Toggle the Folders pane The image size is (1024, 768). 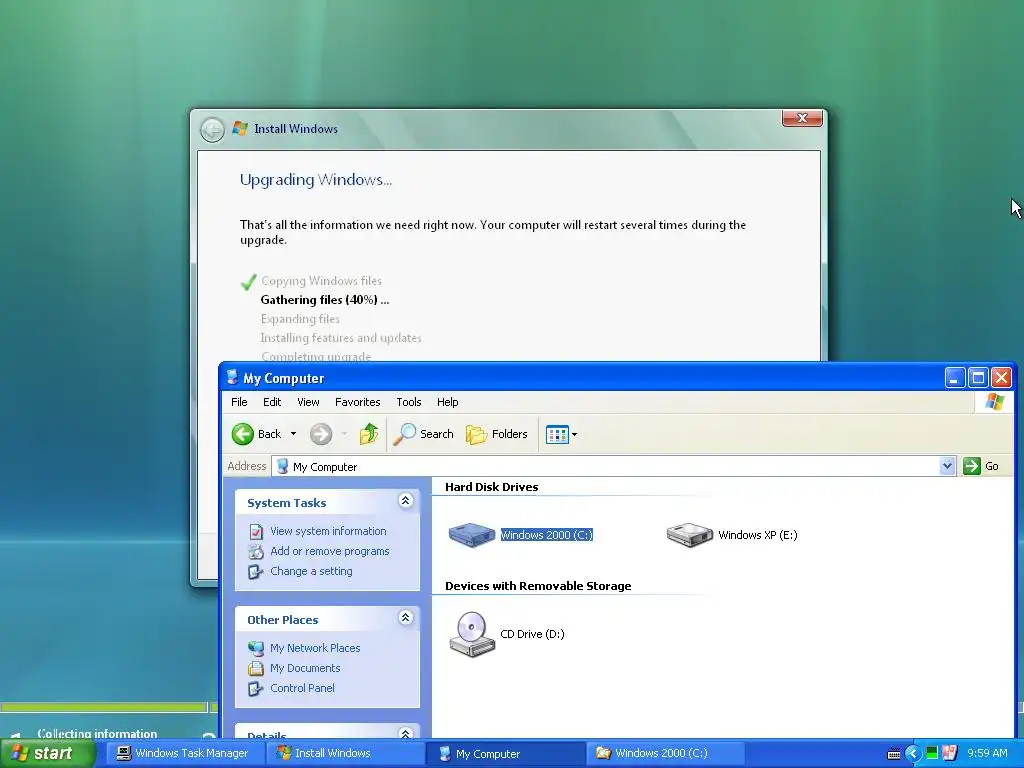click(x=496, y=434)
